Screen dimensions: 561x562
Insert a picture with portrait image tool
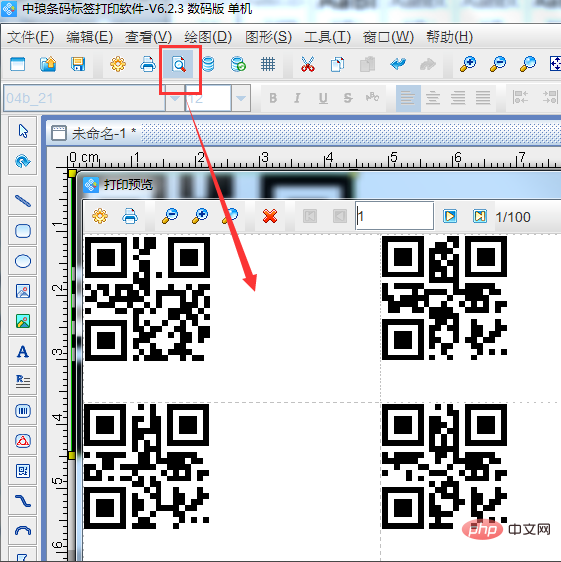coord(23,291)
